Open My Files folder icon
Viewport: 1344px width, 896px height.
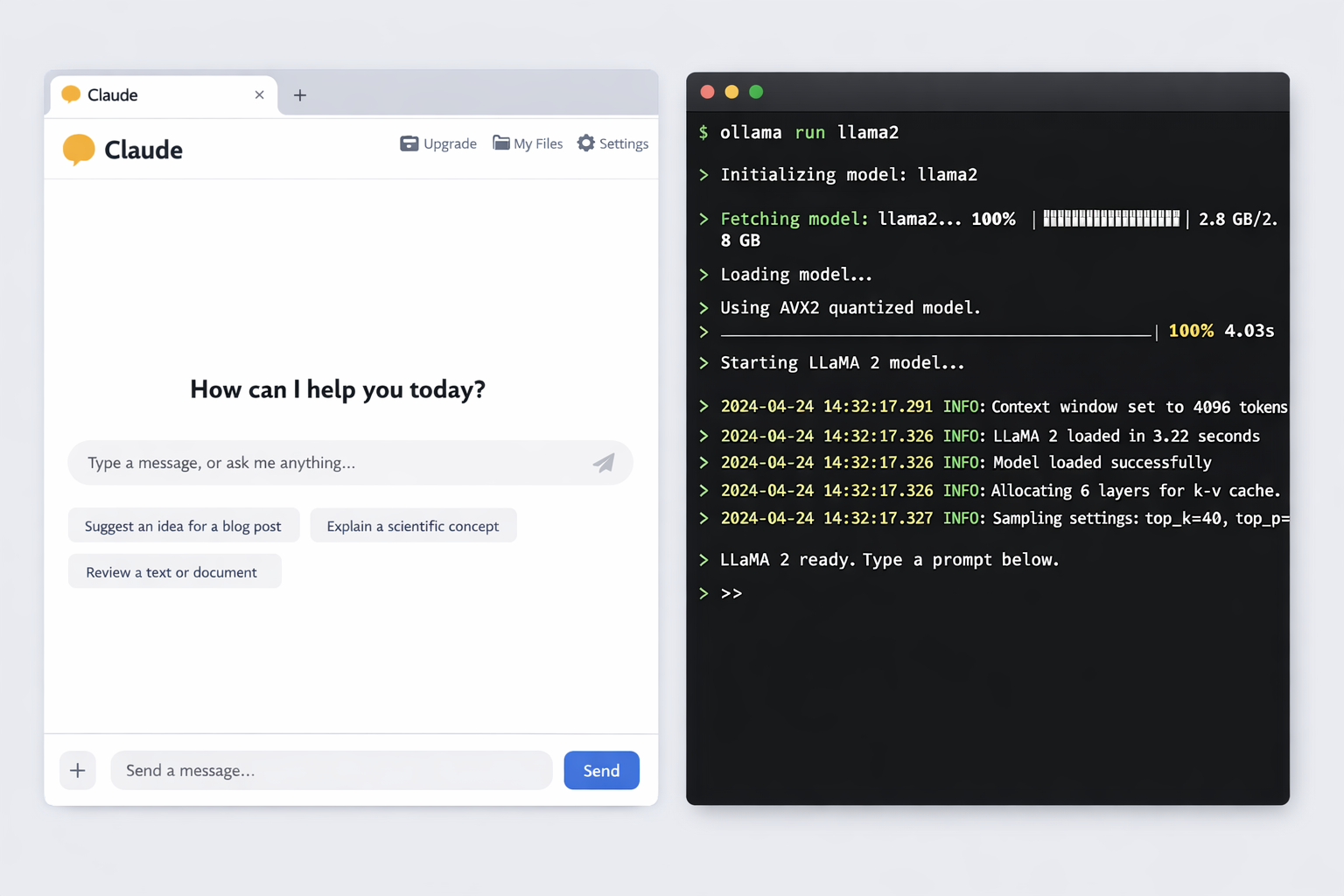click(500, 143)
